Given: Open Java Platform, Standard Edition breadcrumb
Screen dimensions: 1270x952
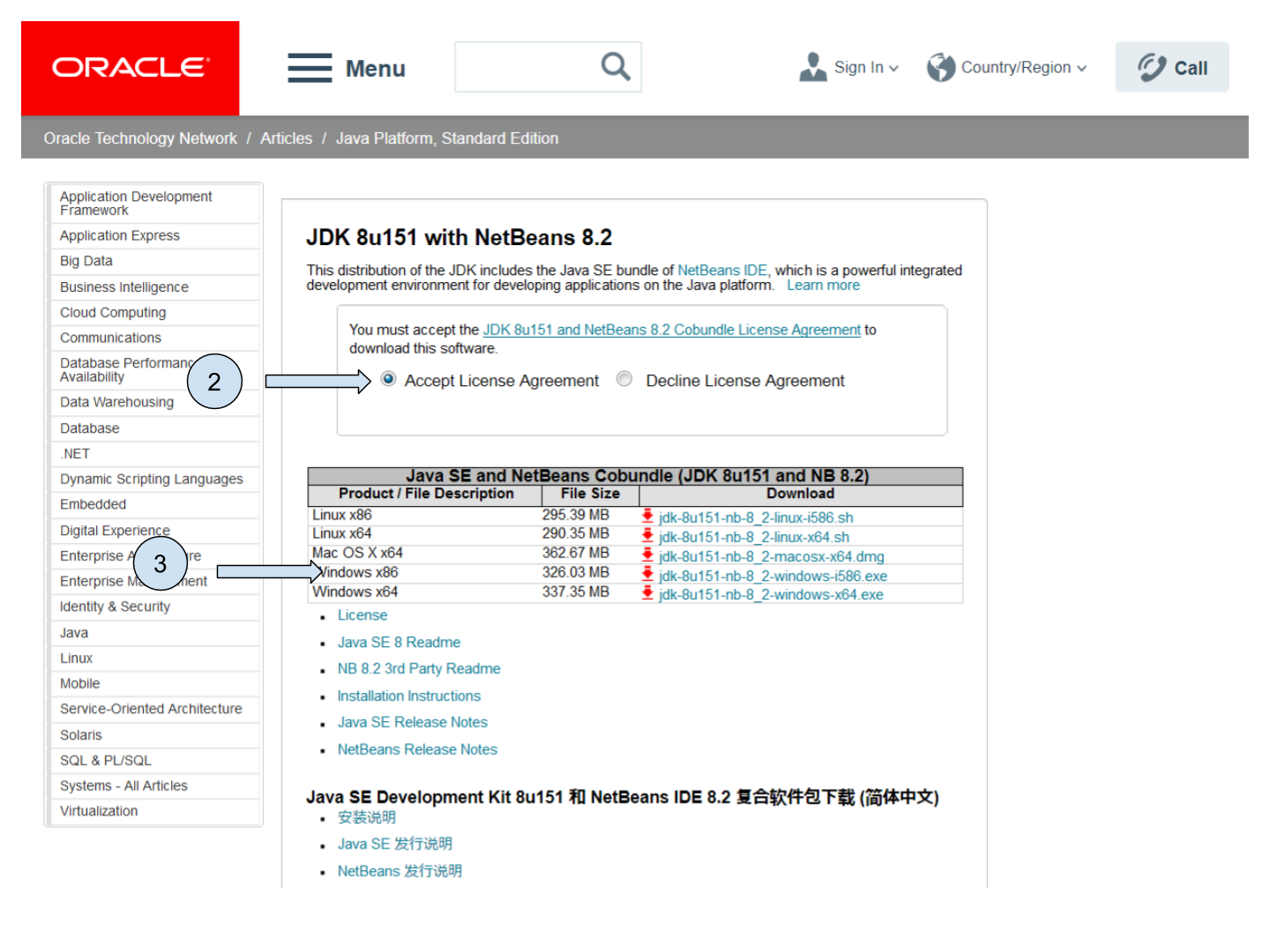Looking at the screenshot, I should (x=447, y=138).
